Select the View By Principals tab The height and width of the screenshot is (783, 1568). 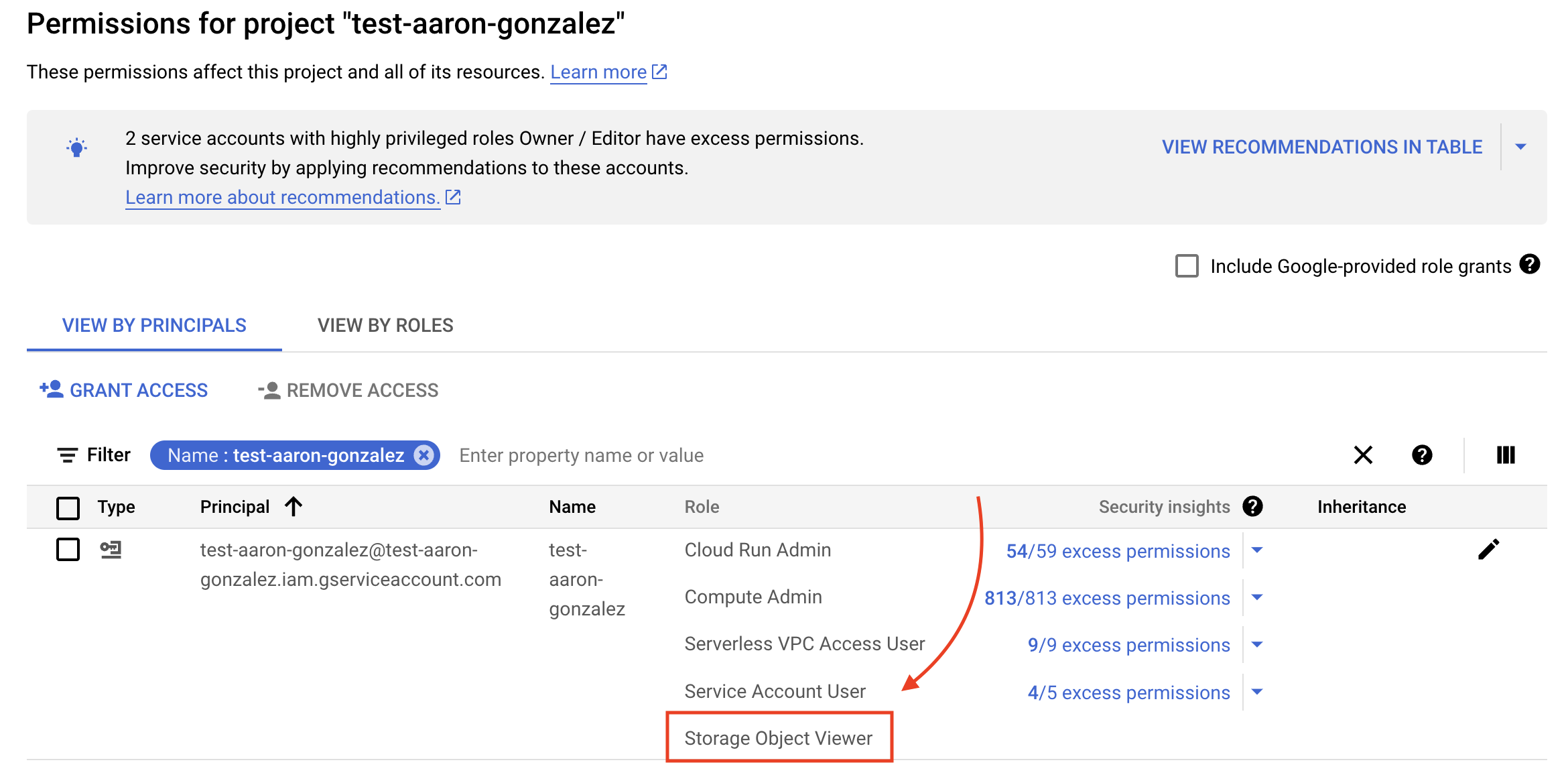pyautogui.click(x=154, y=326)
